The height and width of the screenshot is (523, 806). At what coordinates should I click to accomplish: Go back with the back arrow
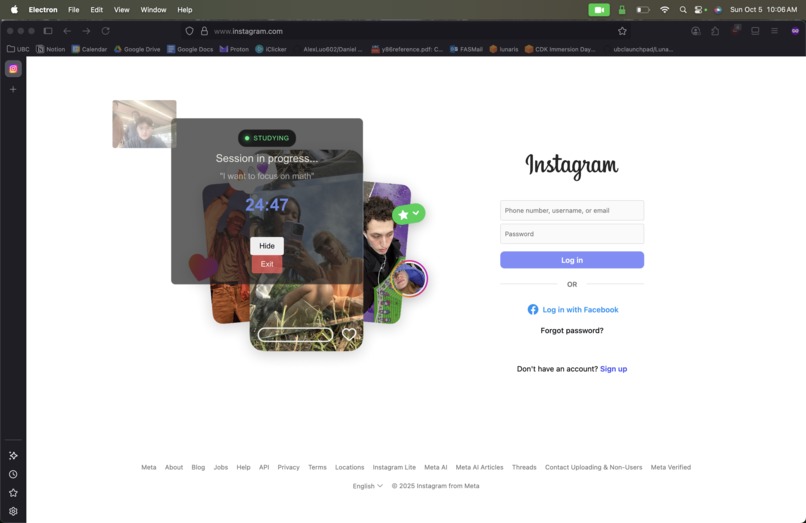click(67, 31)
